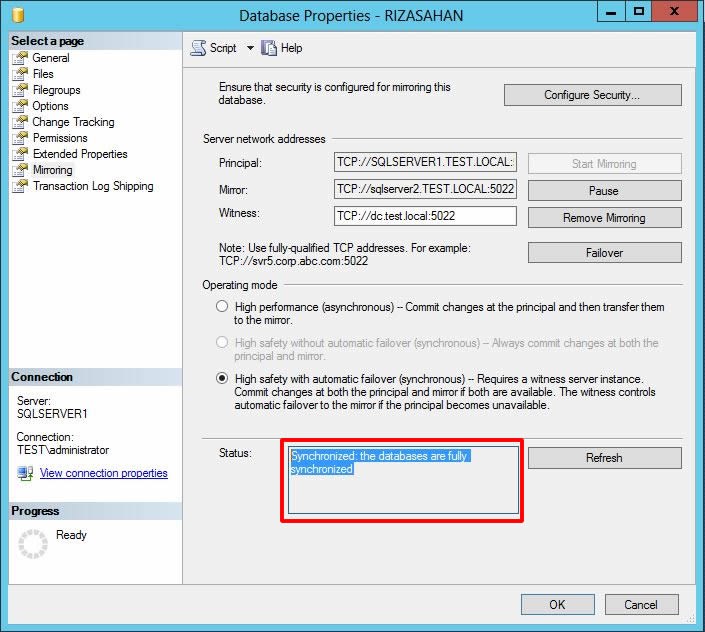Open the Options page
This screenshot has height=632, width=705.
(50, 106)
